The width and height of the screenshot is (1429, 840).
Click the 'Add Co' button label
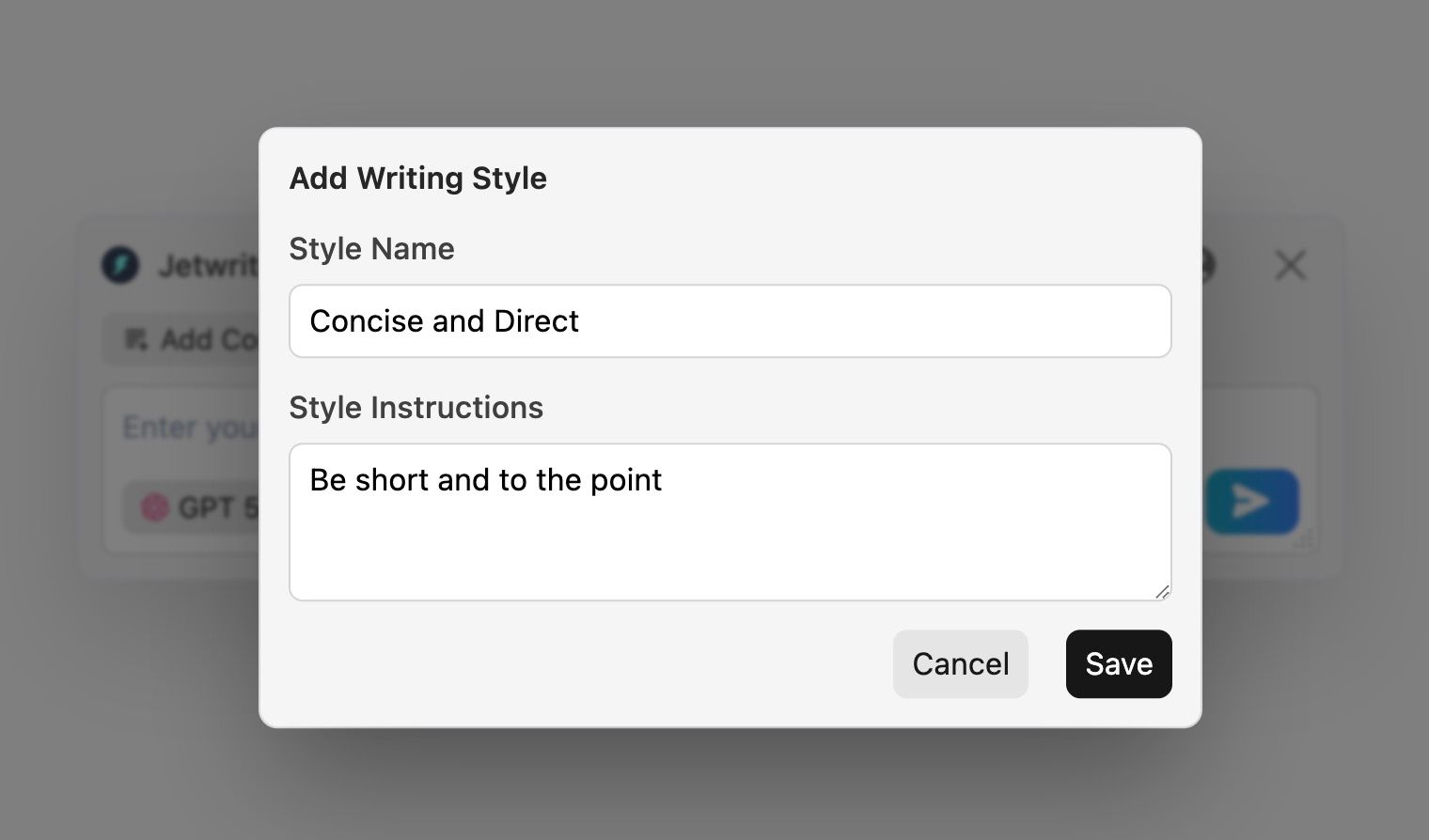point(209,339)
